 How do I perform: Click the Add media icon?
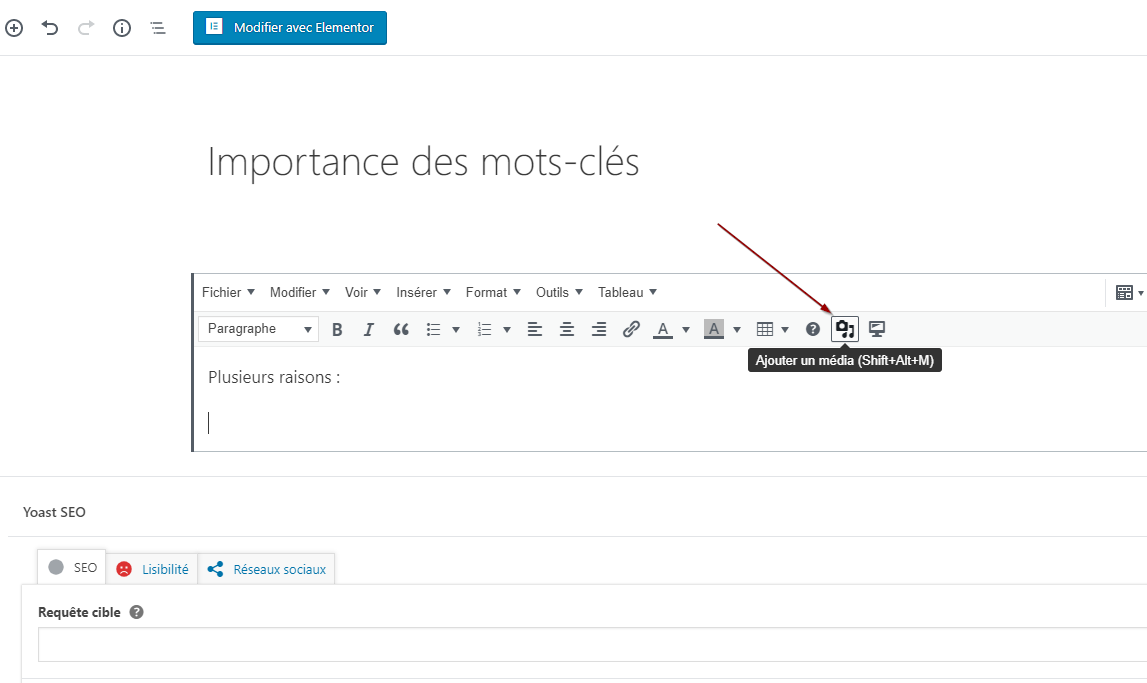tap(845, 329)
